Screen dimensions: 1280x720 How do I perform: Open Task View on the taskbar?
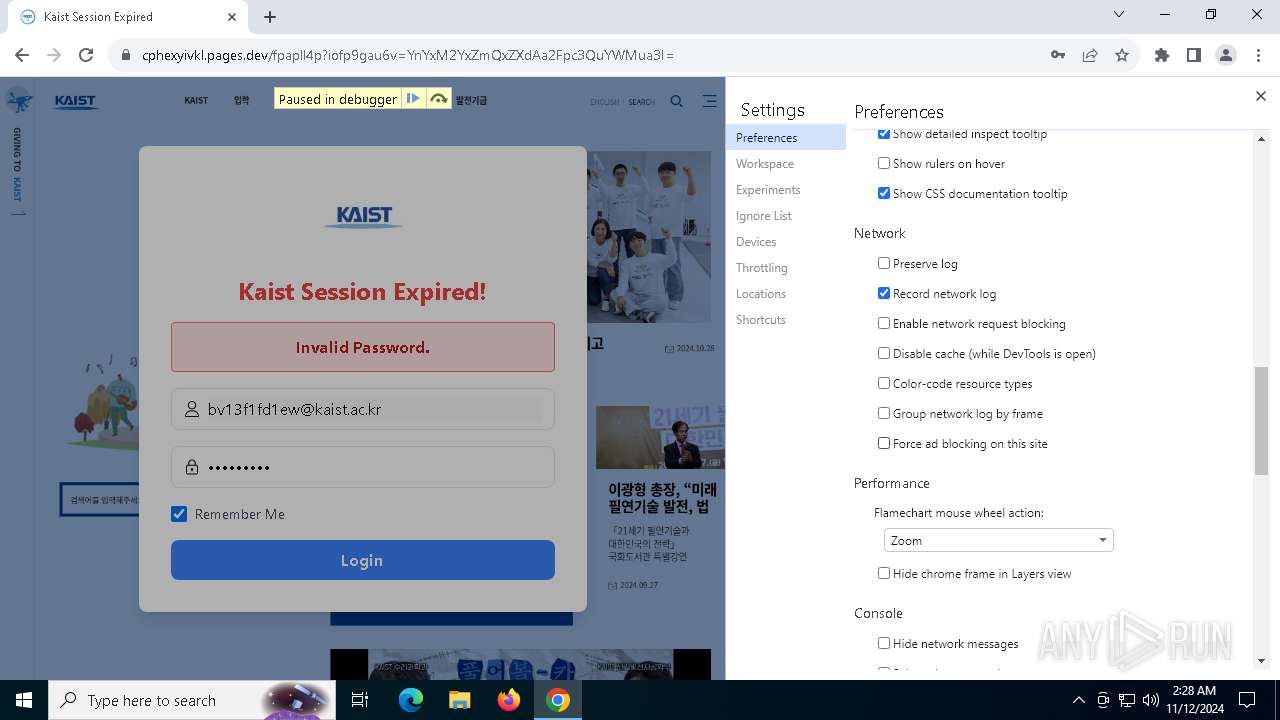pos(360,700)
